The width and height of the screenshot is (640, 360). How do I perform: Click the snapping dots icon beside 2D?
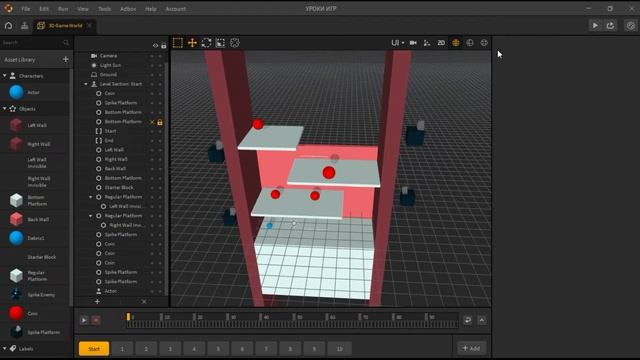tap(427, 43)
